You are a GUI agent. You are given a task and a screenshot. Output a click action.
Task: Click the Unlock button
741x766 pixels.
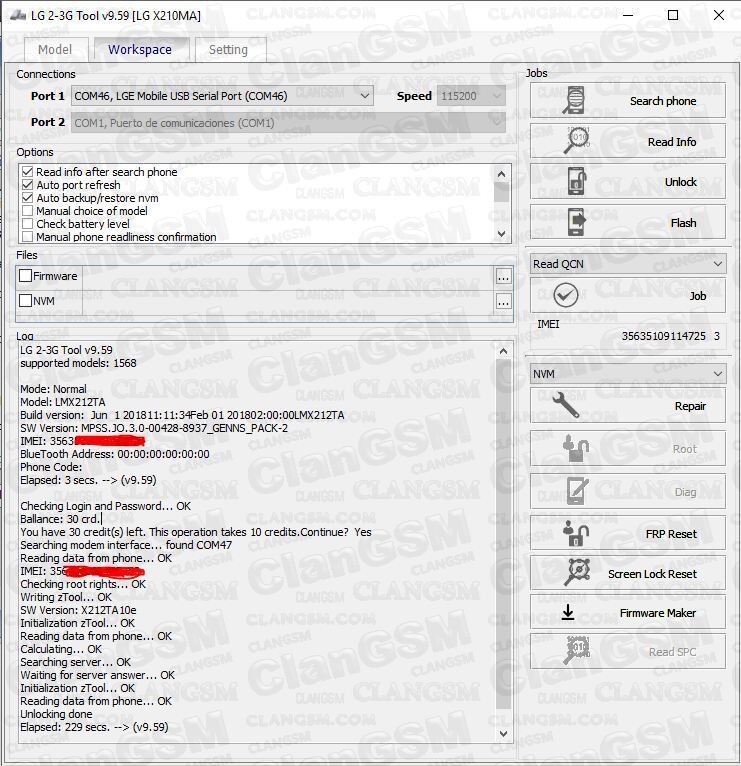click(x=628, y=182)
